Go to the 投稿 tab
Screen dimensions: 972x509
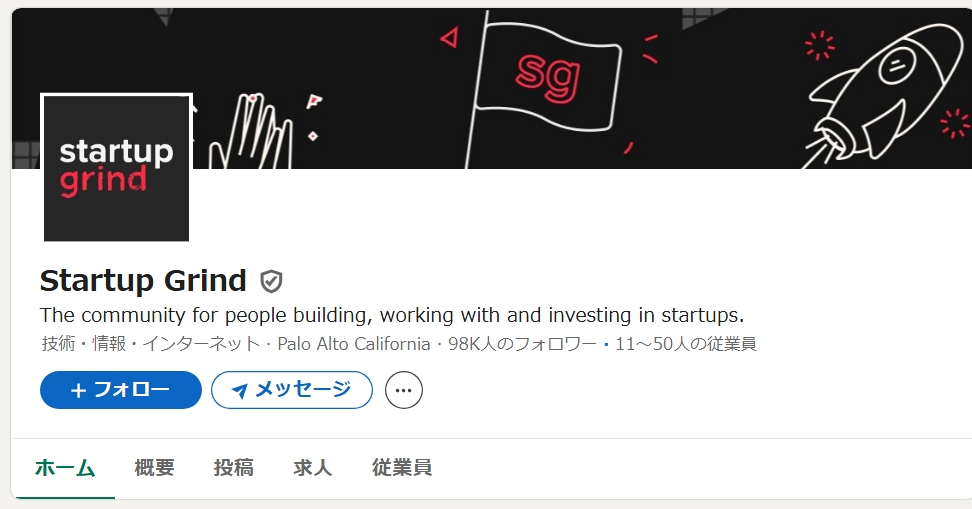pyautogui.click(x=234, y=468)
